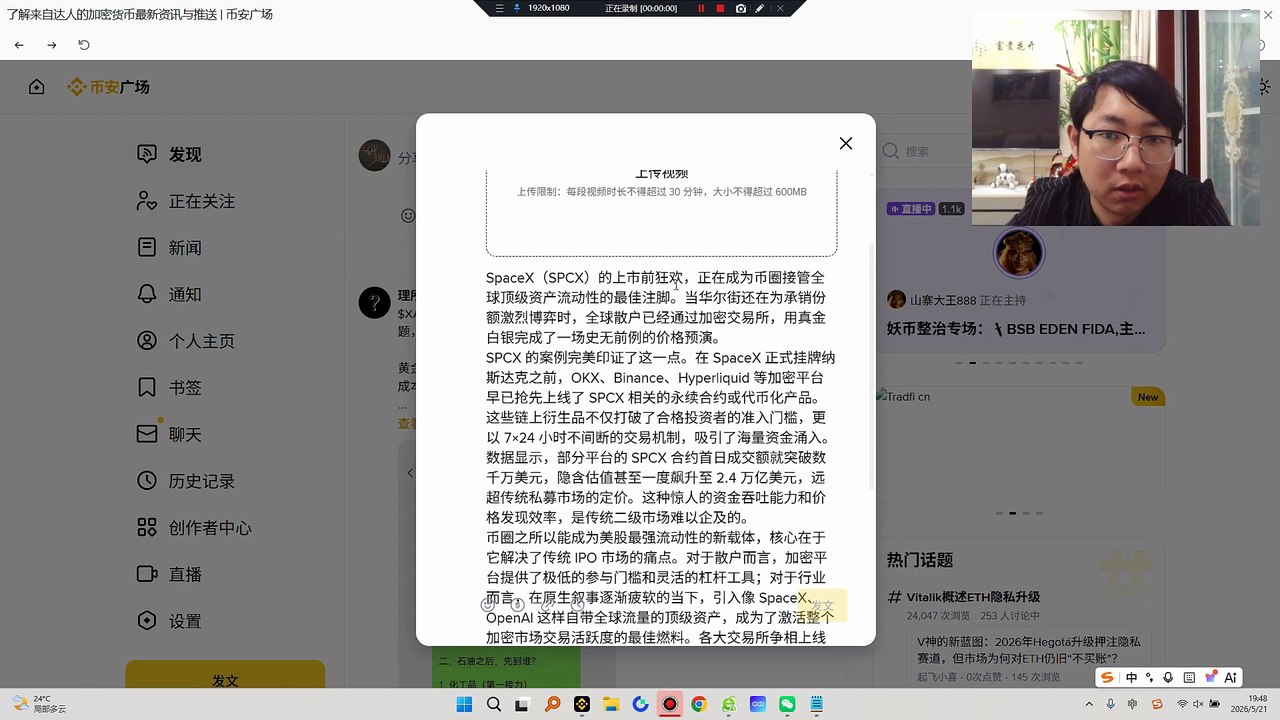Go back in browser
Screen dimensions: 1280x720
pyautogui.click(x=19, y=45)
